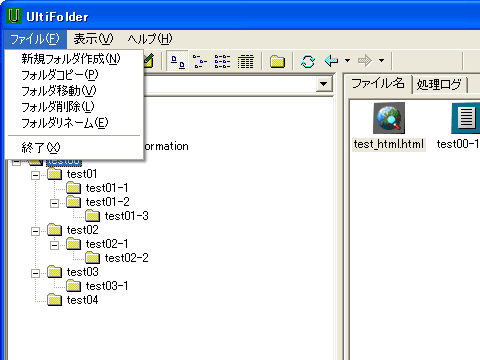Open the folder path combo box dropdown
This screenshot has width=480, height=360.
pos(324,84)
